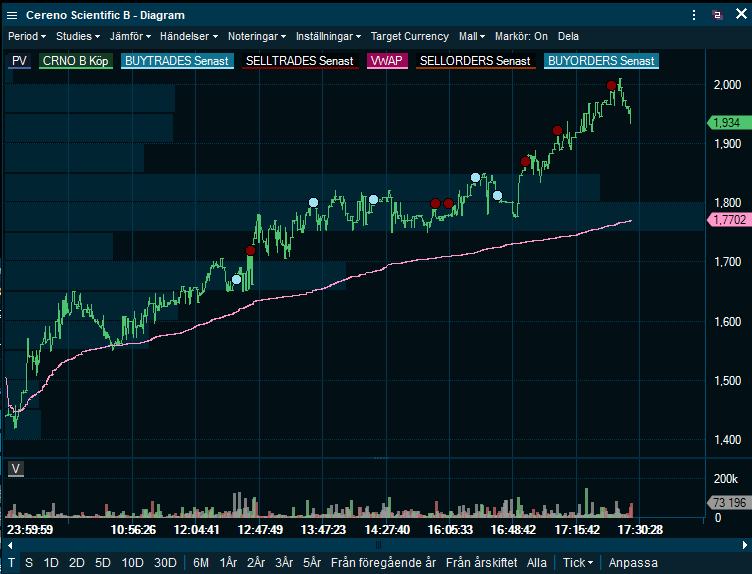Toggle the SELLORDERS Senast series label
752x574 pixels.
click(475, 61)
